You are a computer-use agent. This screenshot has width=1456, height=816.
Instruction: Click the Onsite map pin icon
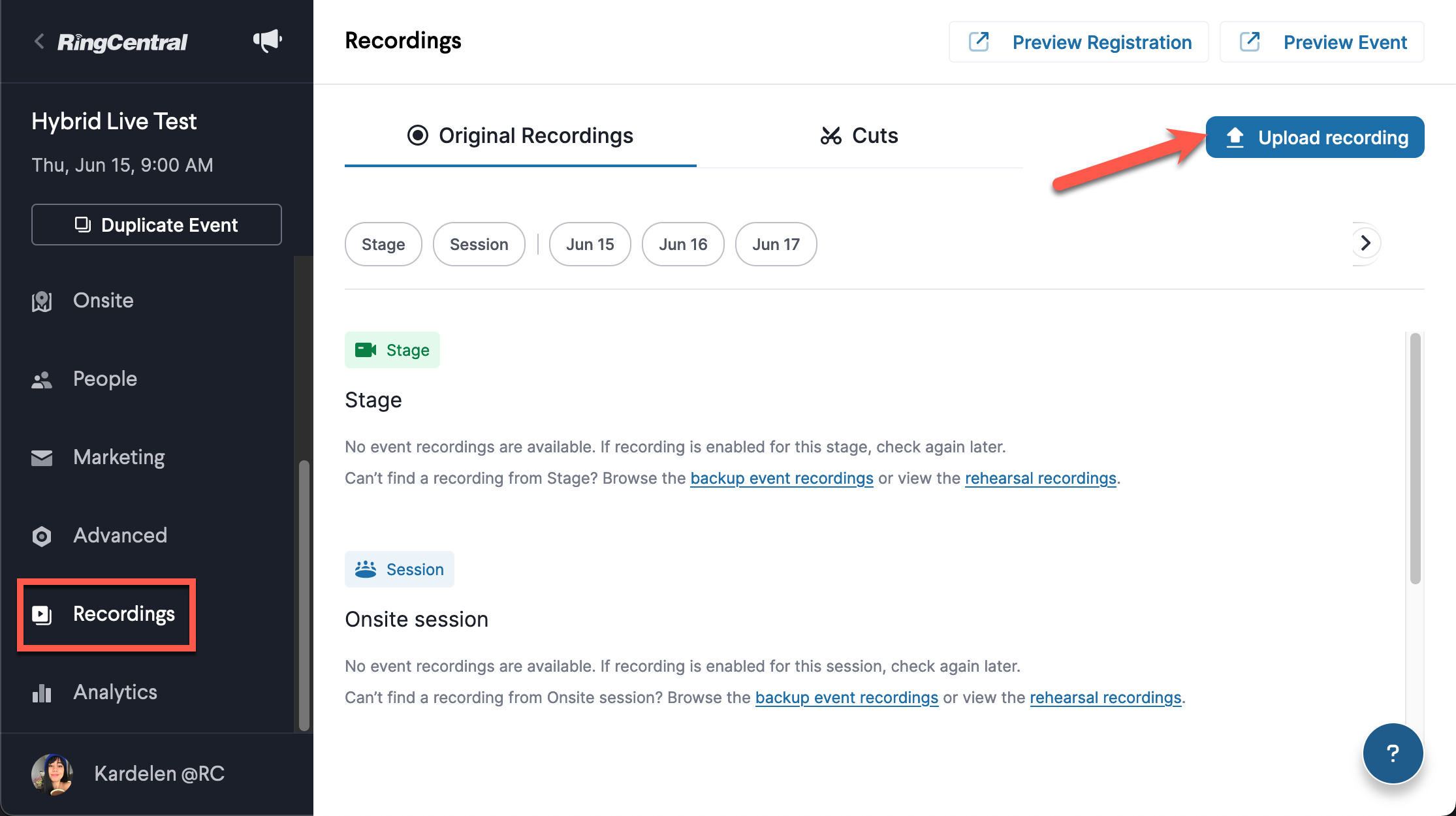click(42, 301)
